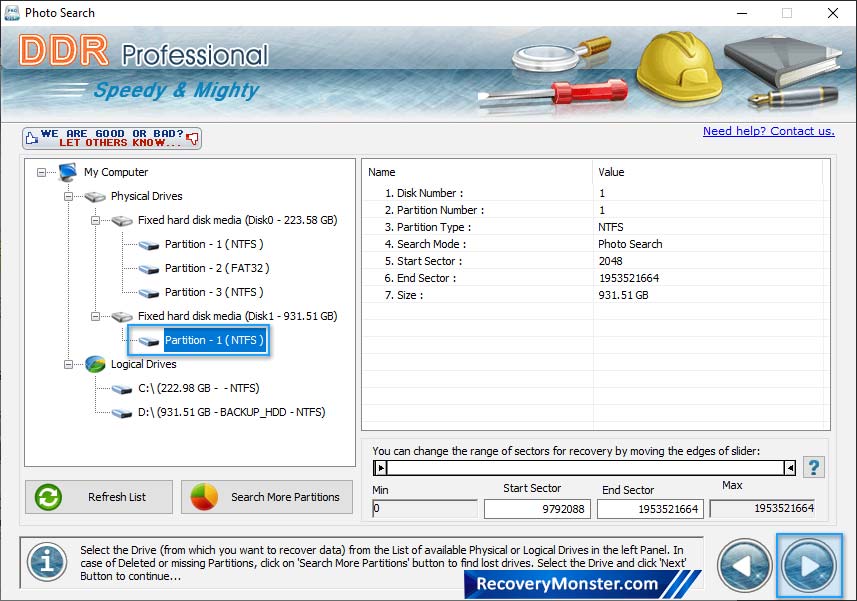This screenshot has height=601, width=857.
Task: Click icon beside Partition - 3 (NTFS)
Action: point(149,292)
